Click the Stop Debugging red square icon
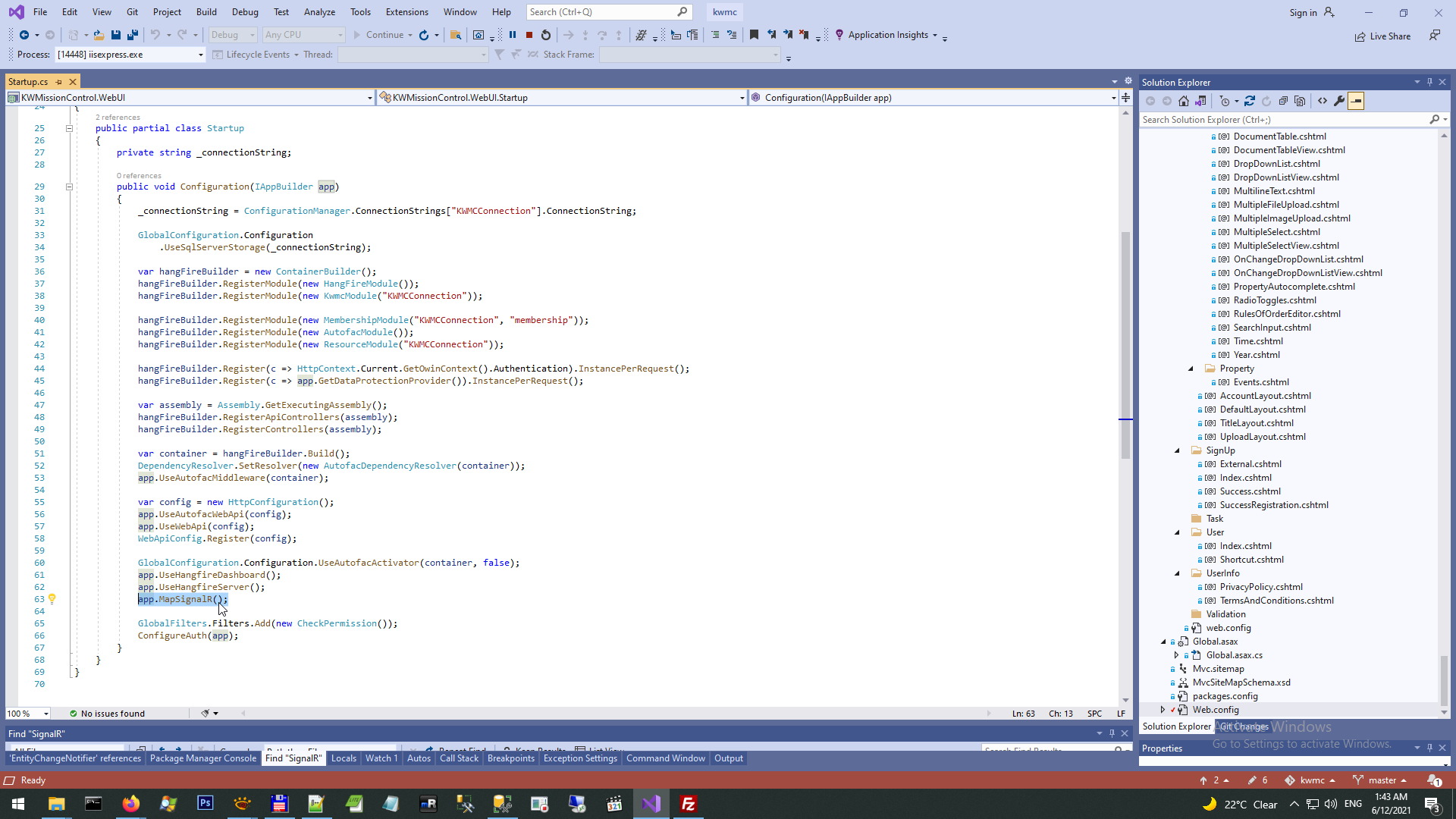Screen dimensions: 1456x819 pyautogui.click(x=529, y=35)
